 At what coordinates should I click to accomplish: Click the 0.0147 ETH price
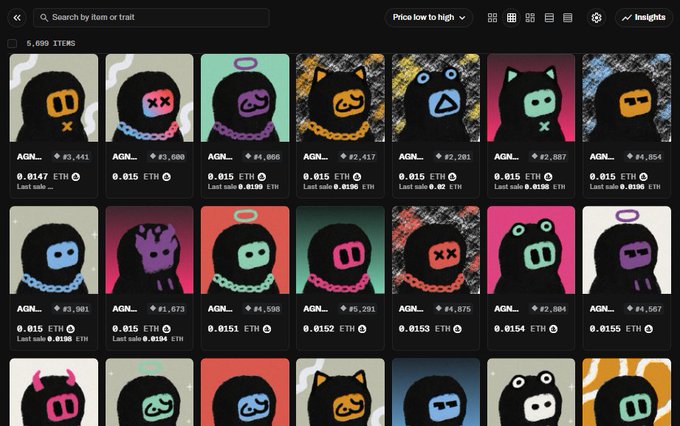click(42, 177)
